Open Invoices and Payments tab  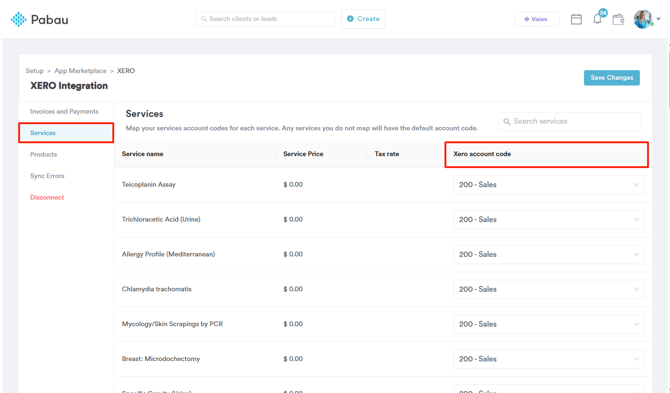click(x=64, y=111)
